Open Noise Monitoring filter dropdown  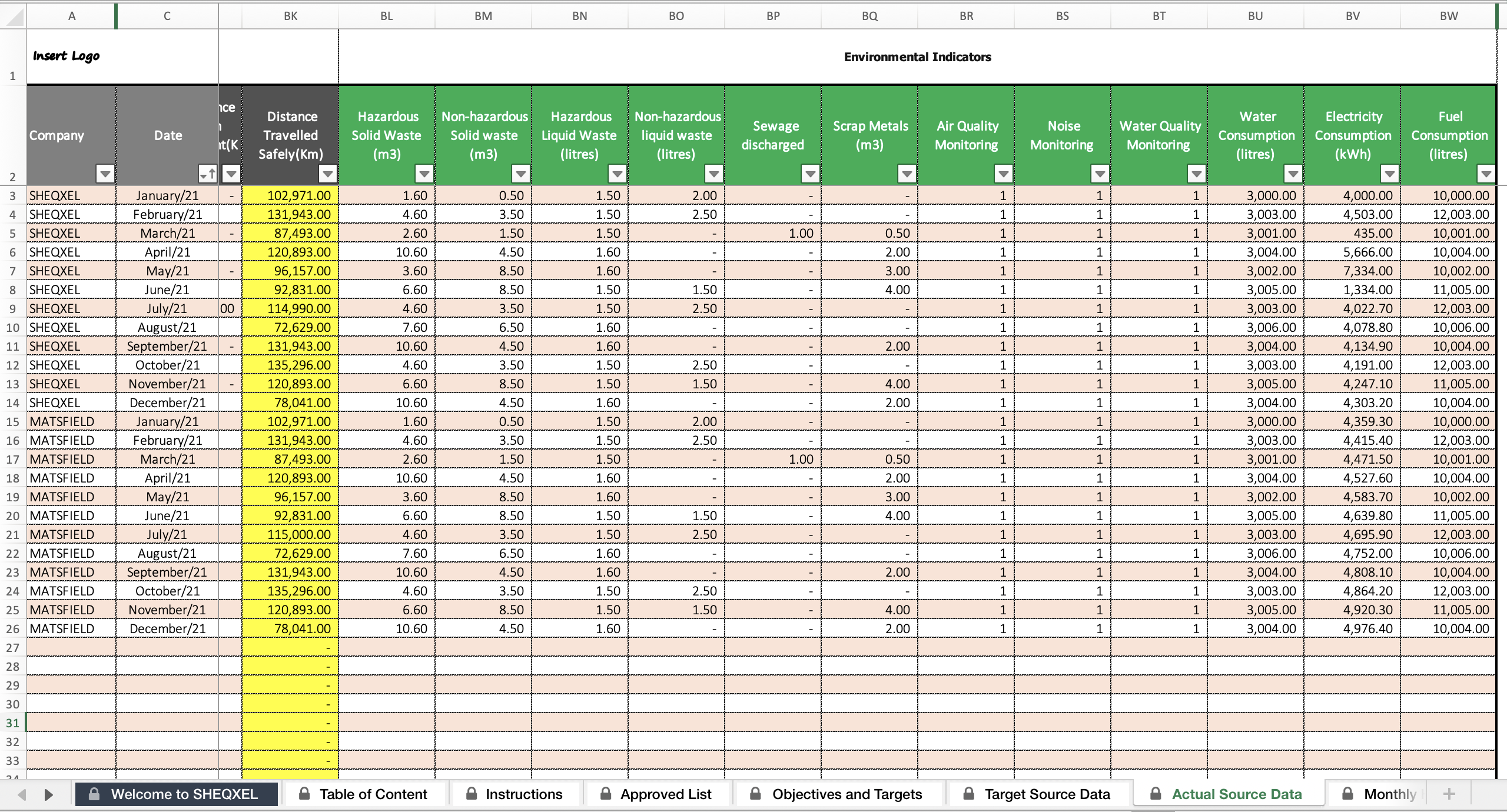tap(1100, 174)
